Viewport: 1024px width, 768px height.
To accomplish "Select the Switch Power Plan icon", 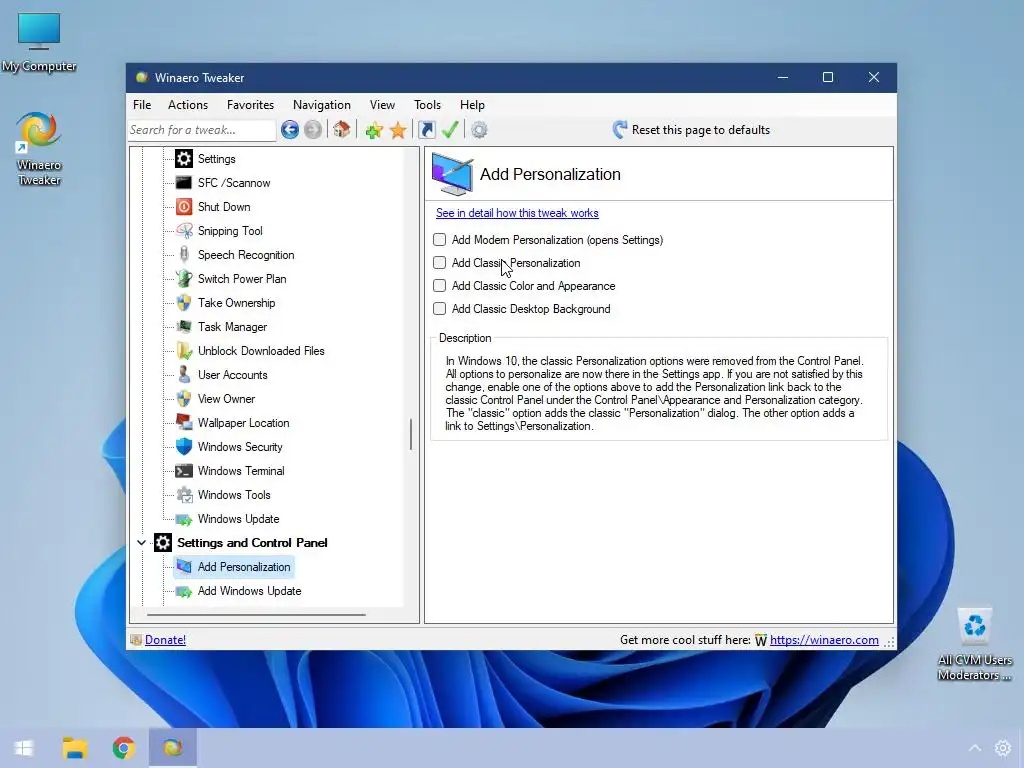I will click(184, 279).
